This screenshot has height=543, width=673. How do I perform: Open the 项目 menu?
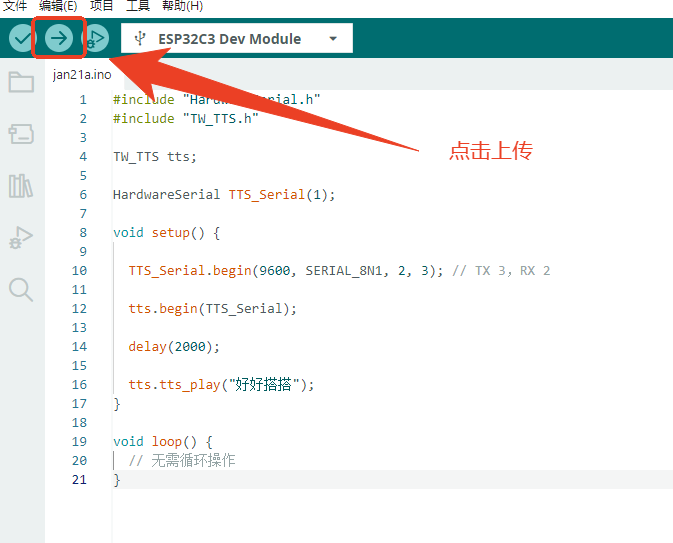(x=102, y=6)
